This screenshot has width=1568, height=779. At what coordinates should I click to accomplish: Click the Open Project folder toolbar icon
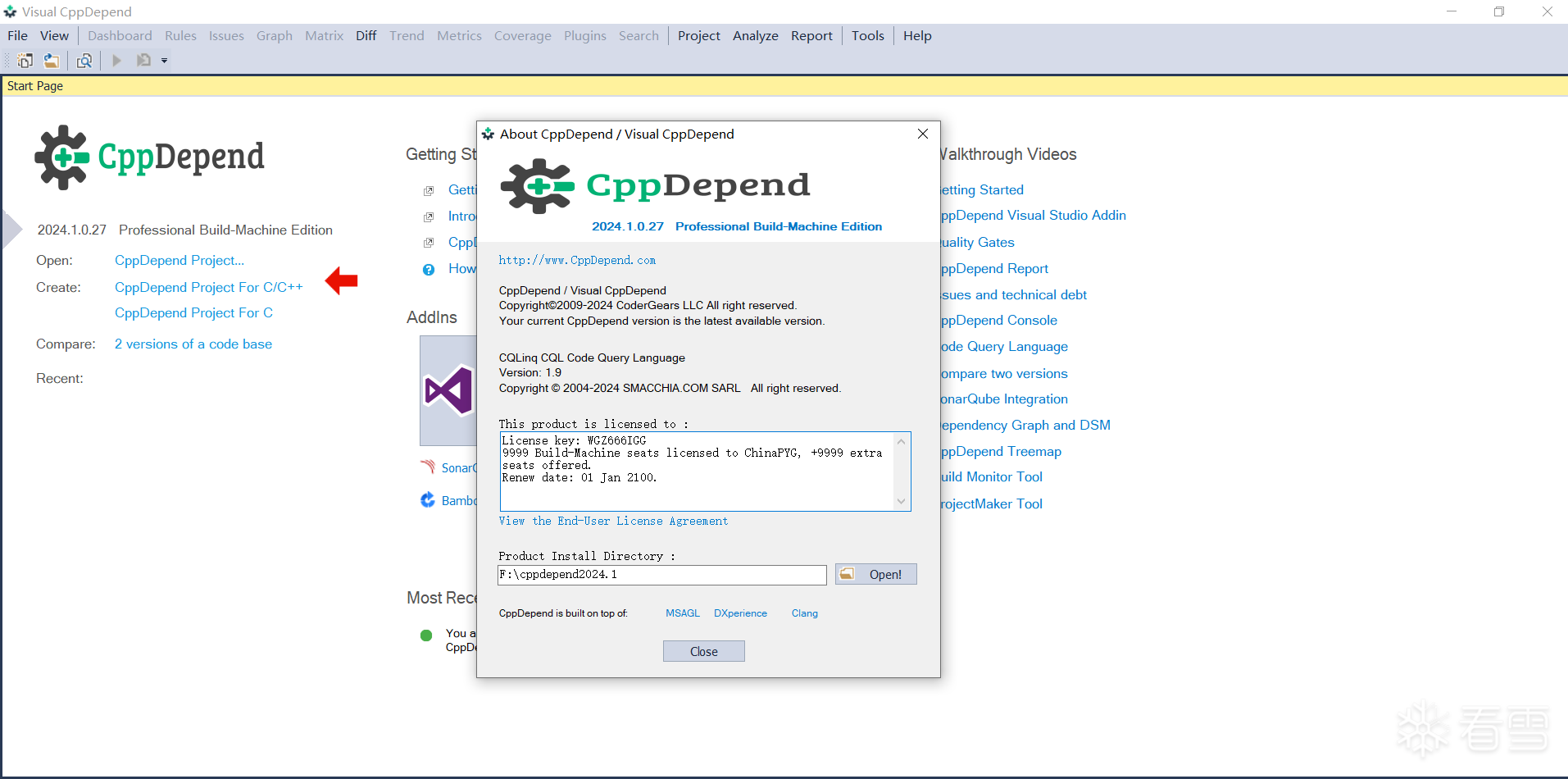coord(52,61)
